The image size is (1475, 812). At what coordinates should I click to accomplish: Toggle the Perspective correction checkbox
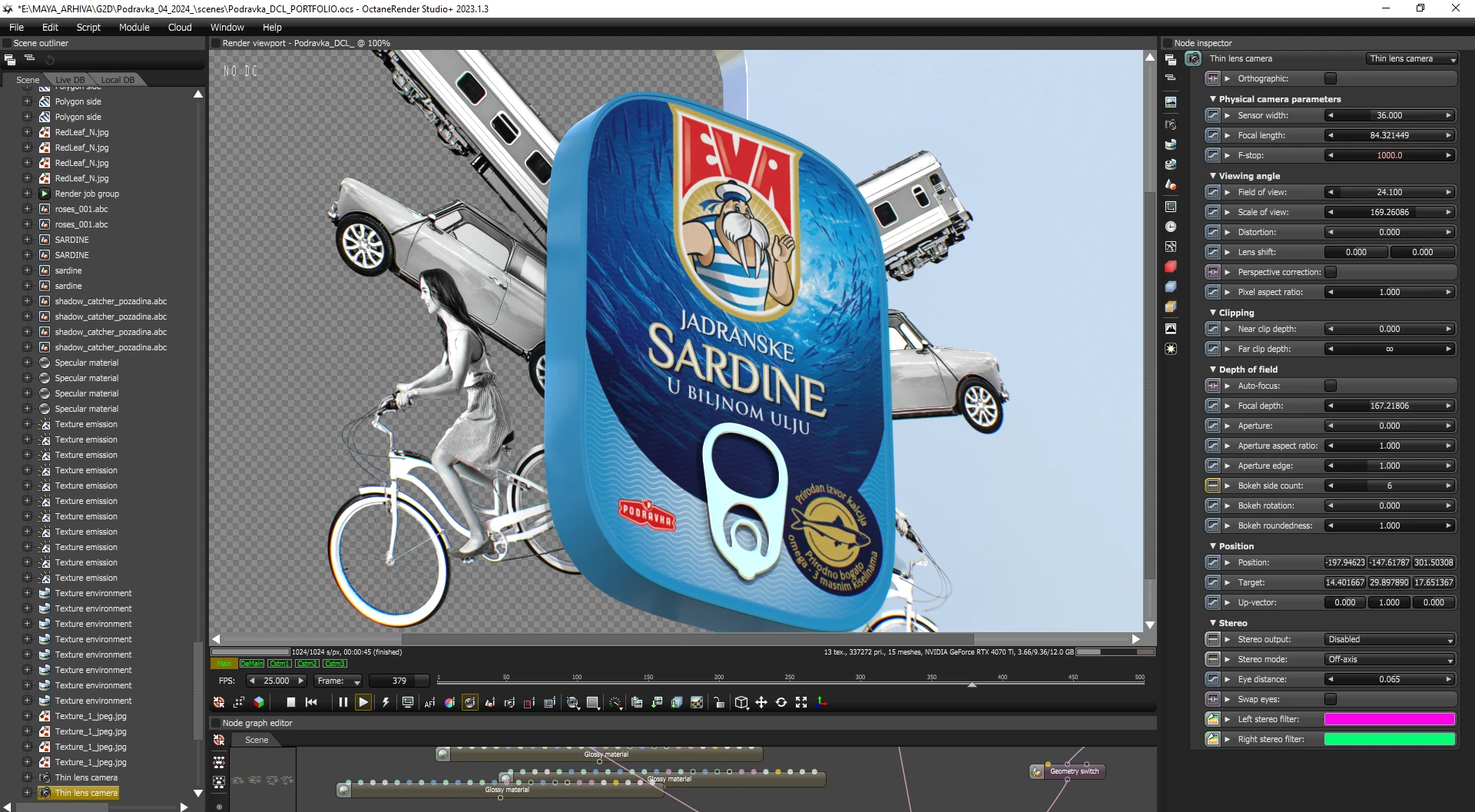(x=1331, y=272)
